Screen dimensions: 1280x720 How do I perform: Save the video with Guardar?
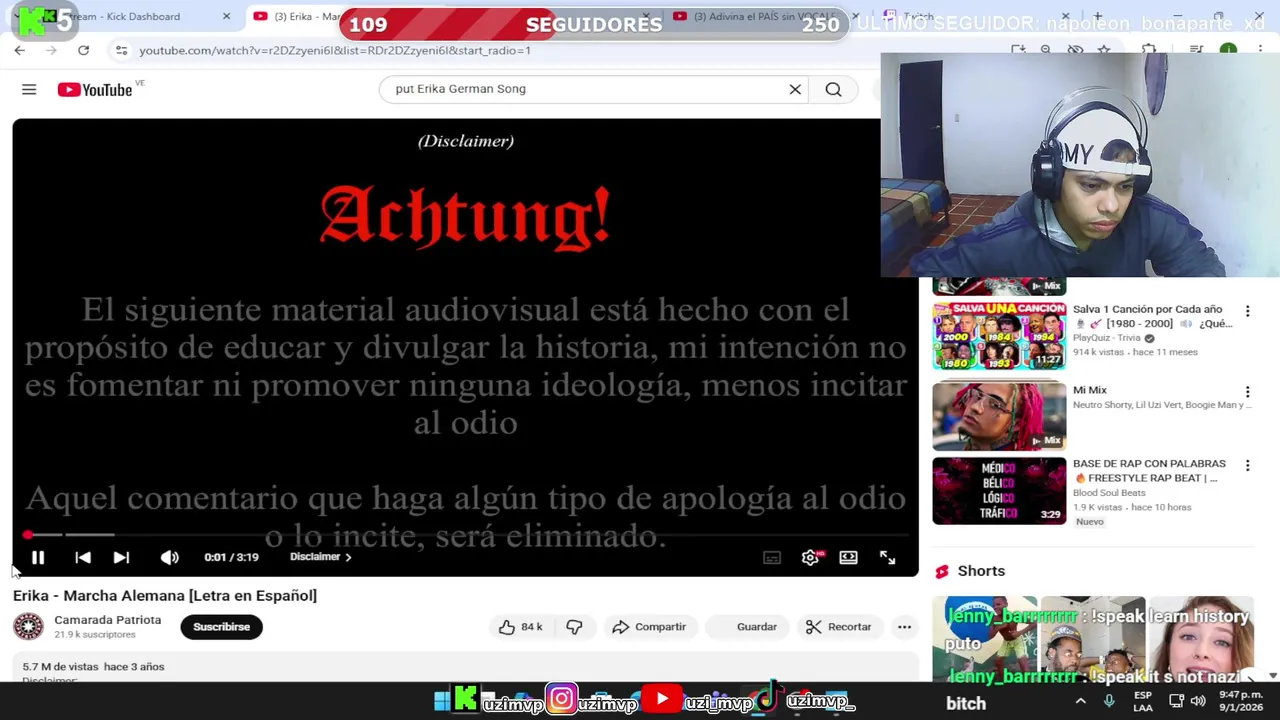tap(748, 627)
